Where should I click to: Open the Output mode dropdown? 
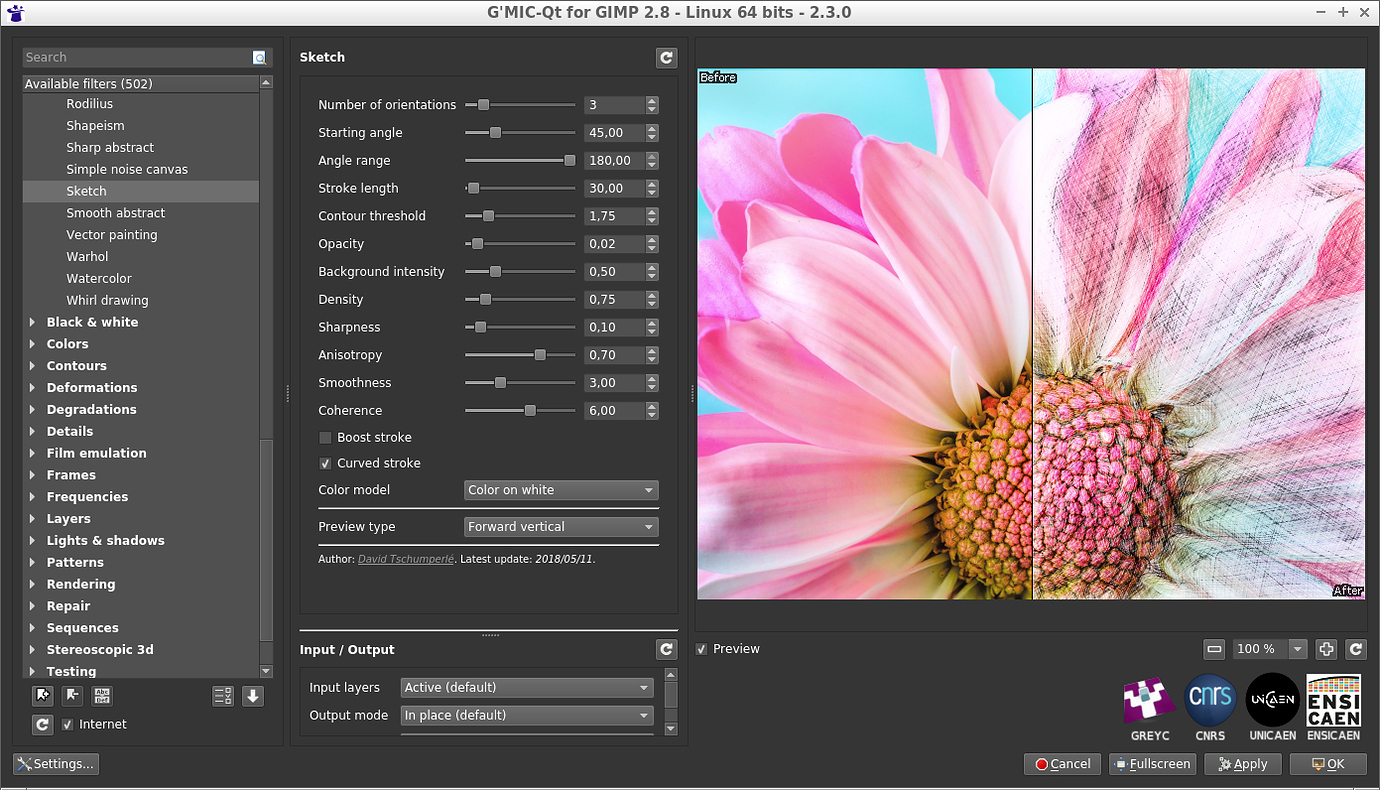[x=526, y=715]
